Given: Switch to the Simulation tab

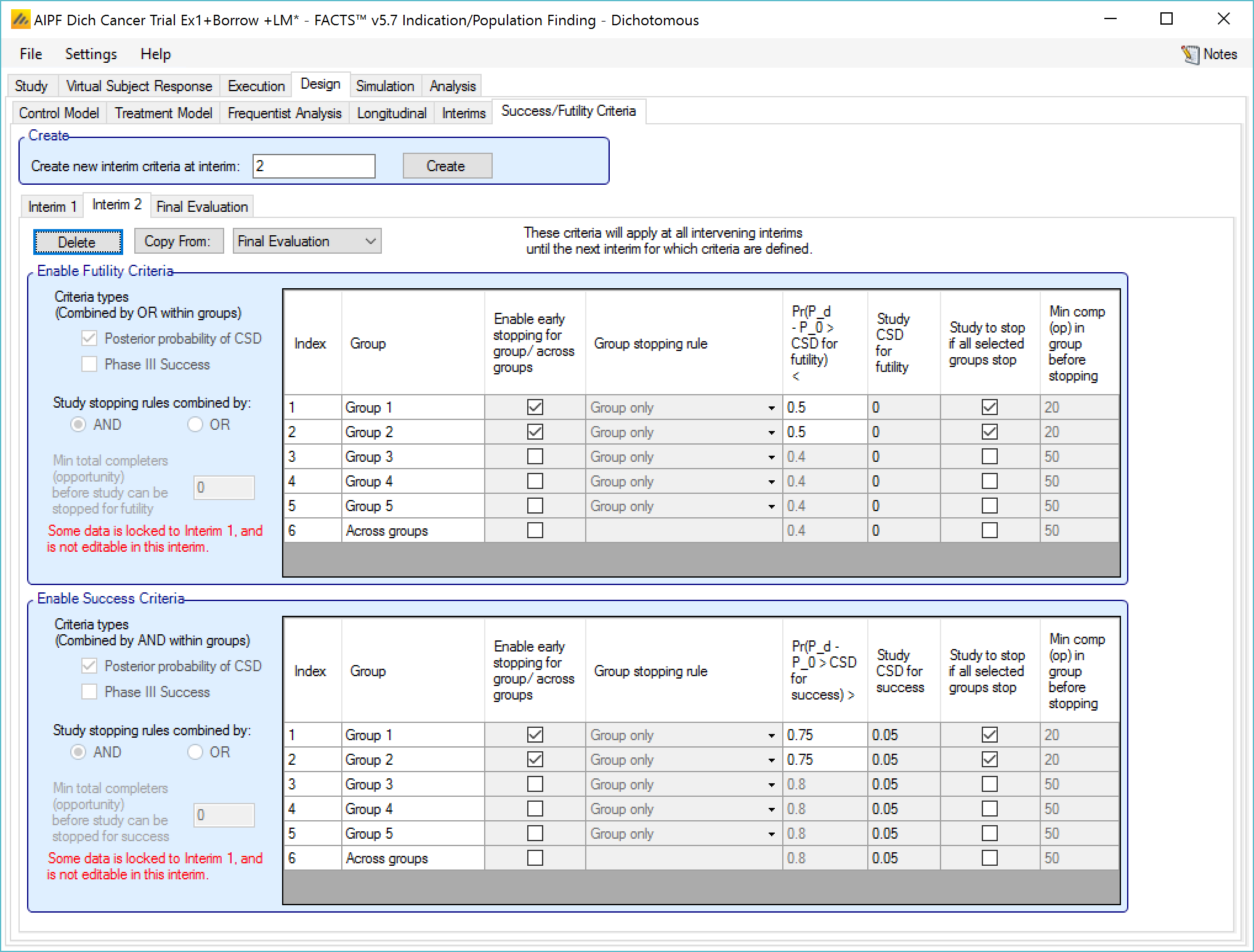Looking at the screenshot, I should 385,86.
